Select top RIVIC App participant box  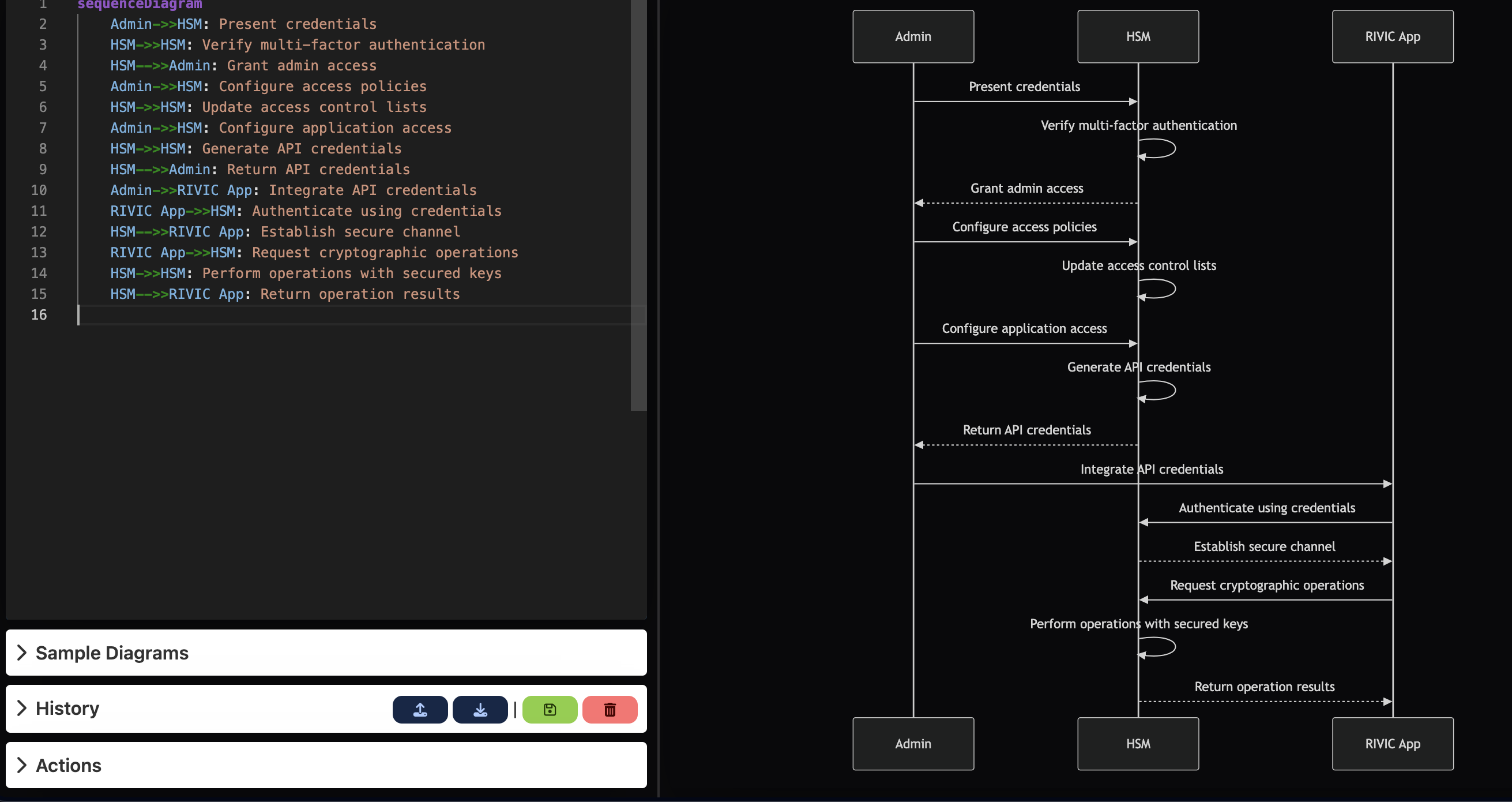pyautogui.click(x=1392, y=36)
